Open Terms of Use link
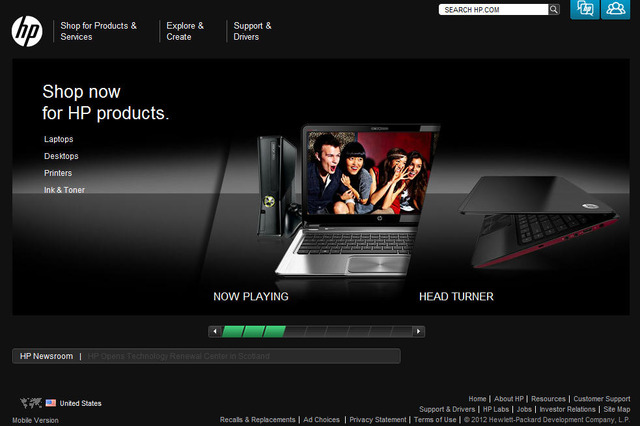 [x=435, y=420]
